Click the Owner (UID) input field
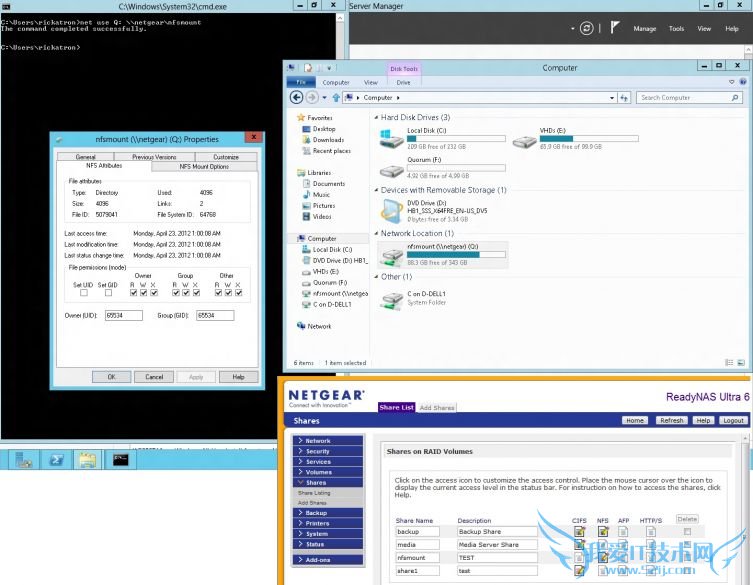This screenshot has height=585, width=753. (x=124, y=316)
